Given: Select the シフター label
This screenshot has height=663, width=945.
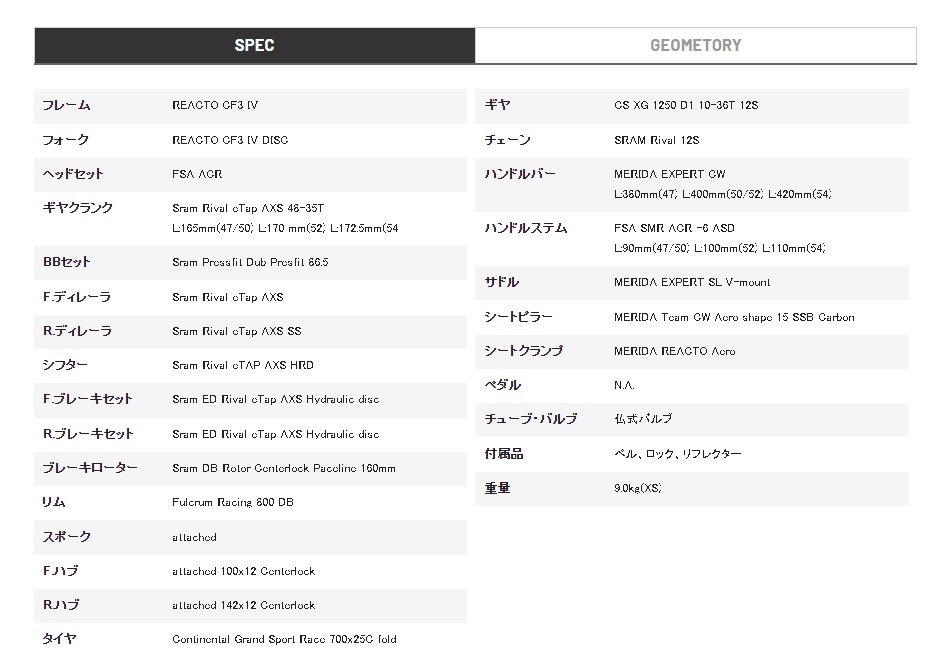Looking at the screenshot, I should [65, 365].
